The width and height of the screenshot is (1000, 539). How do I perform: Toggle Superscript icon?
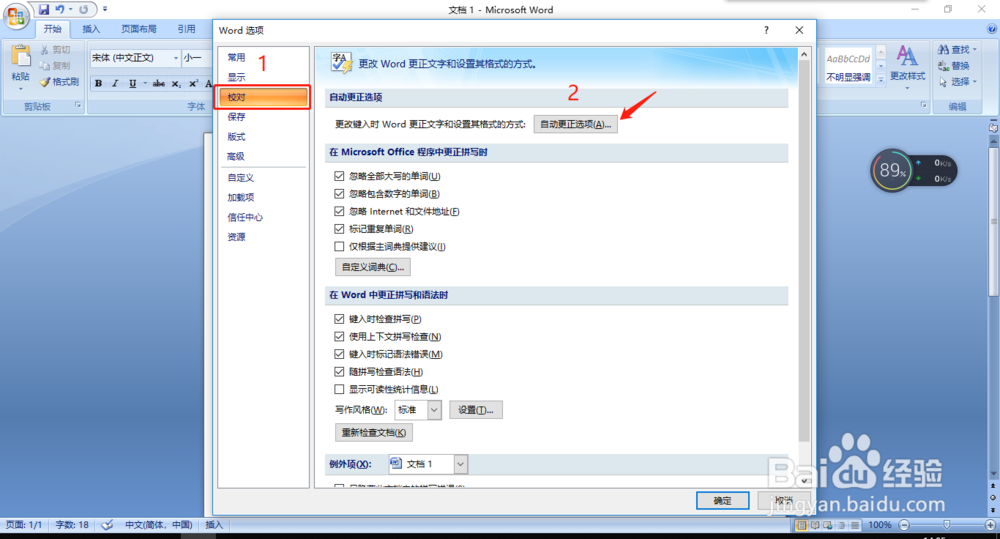coord(193,84)
